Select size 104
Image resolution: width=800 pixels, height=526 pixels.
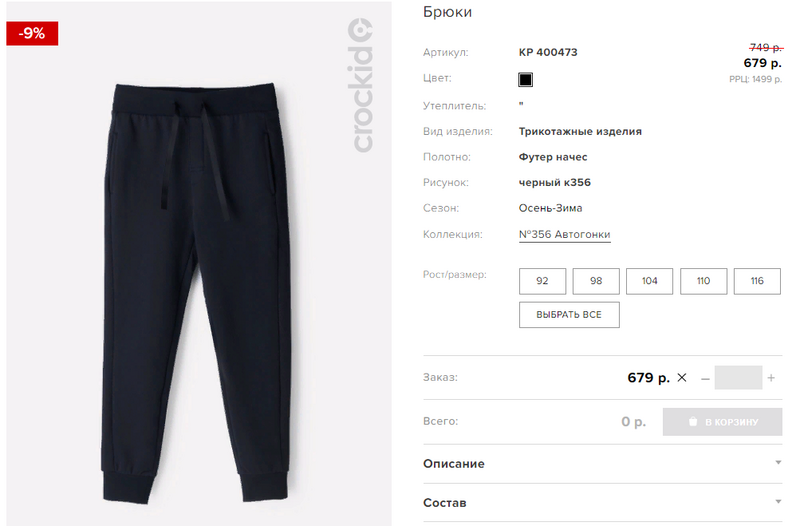pos(649,281)
